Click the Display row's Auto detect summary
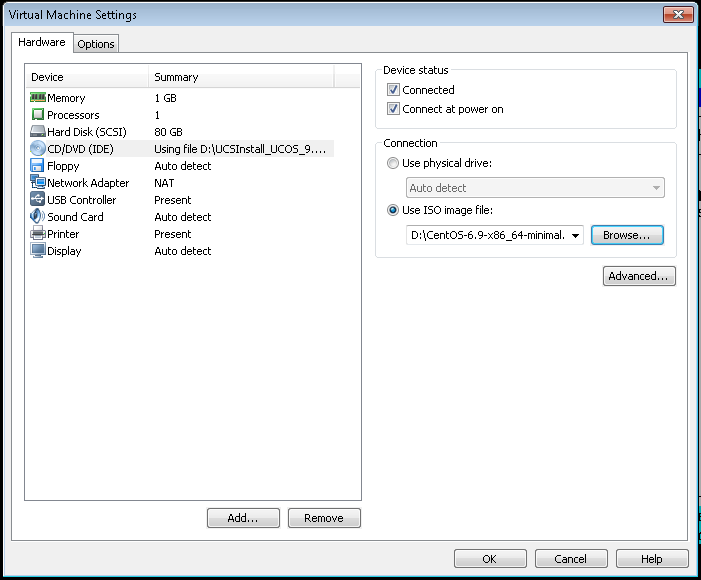701x580 pixels. tap(183, 251)
